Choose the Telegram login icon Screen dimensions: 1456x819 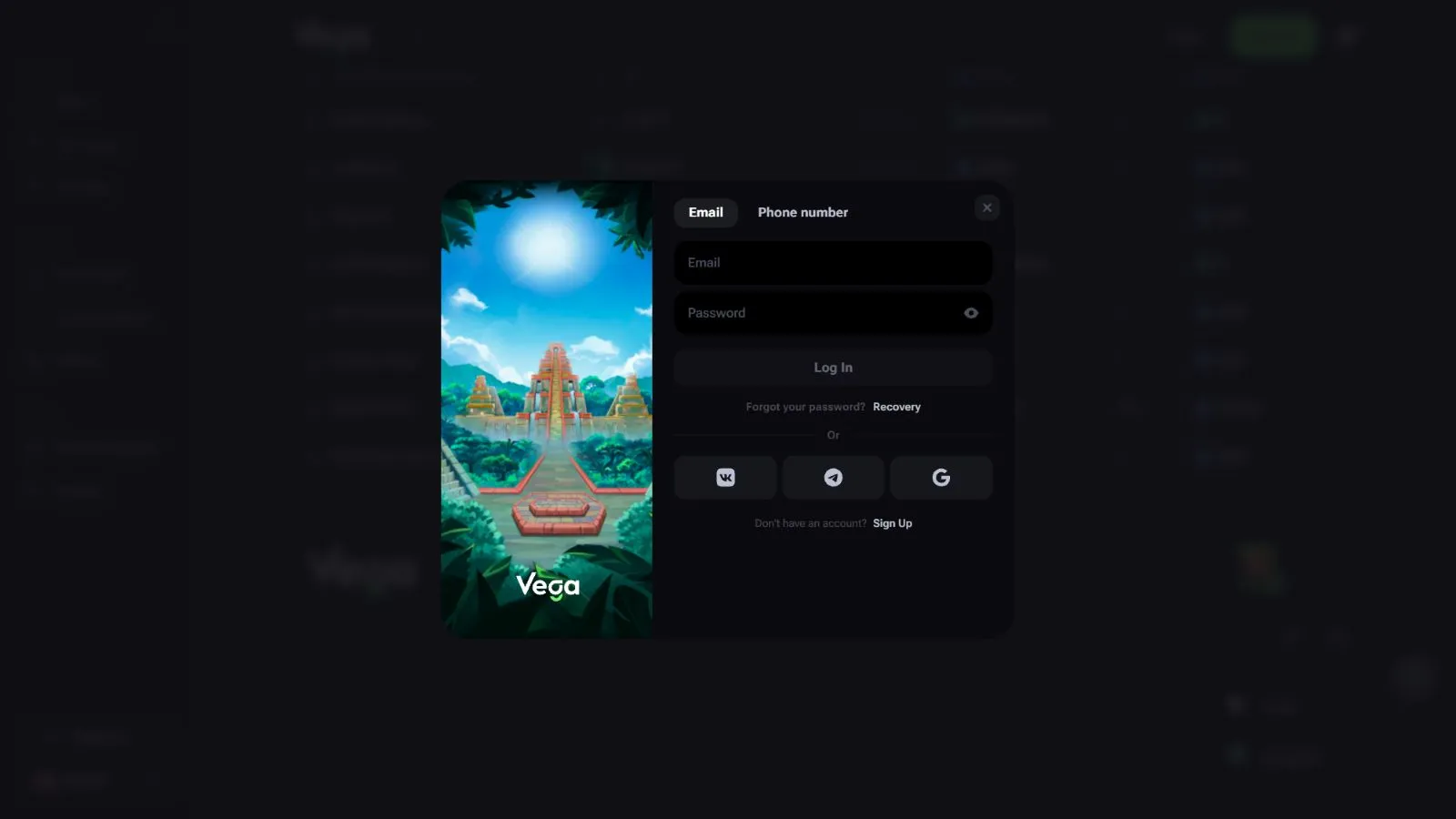pyautogui.click(x=833, y=478)
